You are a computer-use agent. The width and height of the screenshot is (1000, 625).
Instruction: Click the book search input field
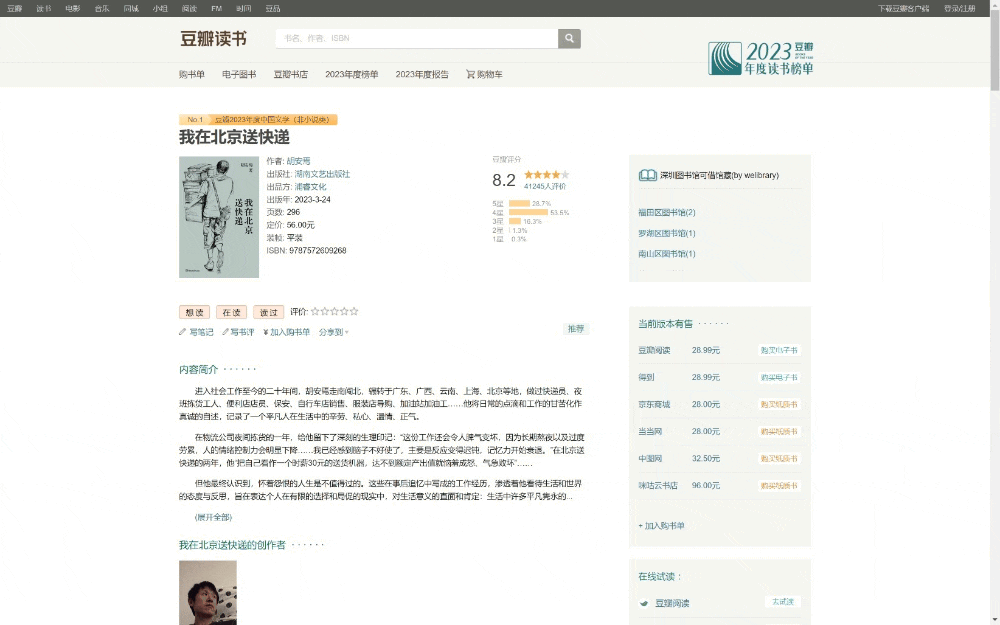pos(416,39)
